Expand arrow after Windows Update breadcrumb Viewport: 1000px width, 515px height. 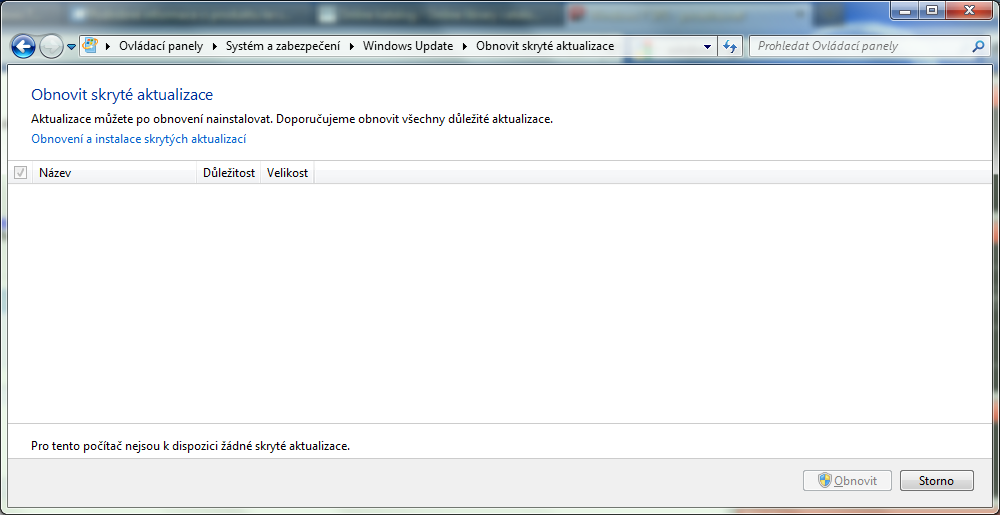point(466,46)
